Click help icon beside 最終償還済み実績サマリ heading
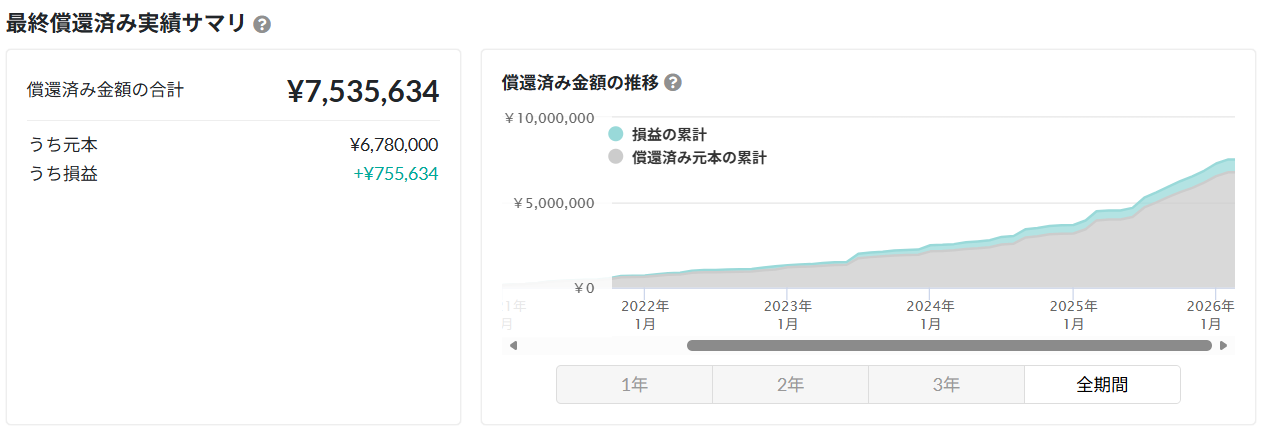The image size is (1266, 438). [262, 25]
